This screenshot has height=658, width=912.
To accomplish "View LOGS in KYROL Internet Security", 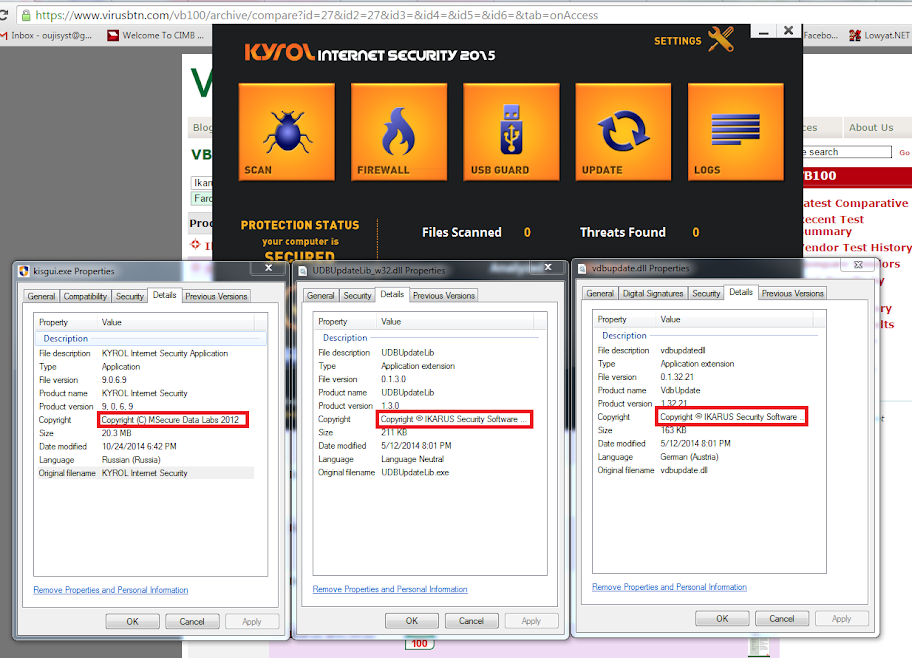I will (735, 131).
